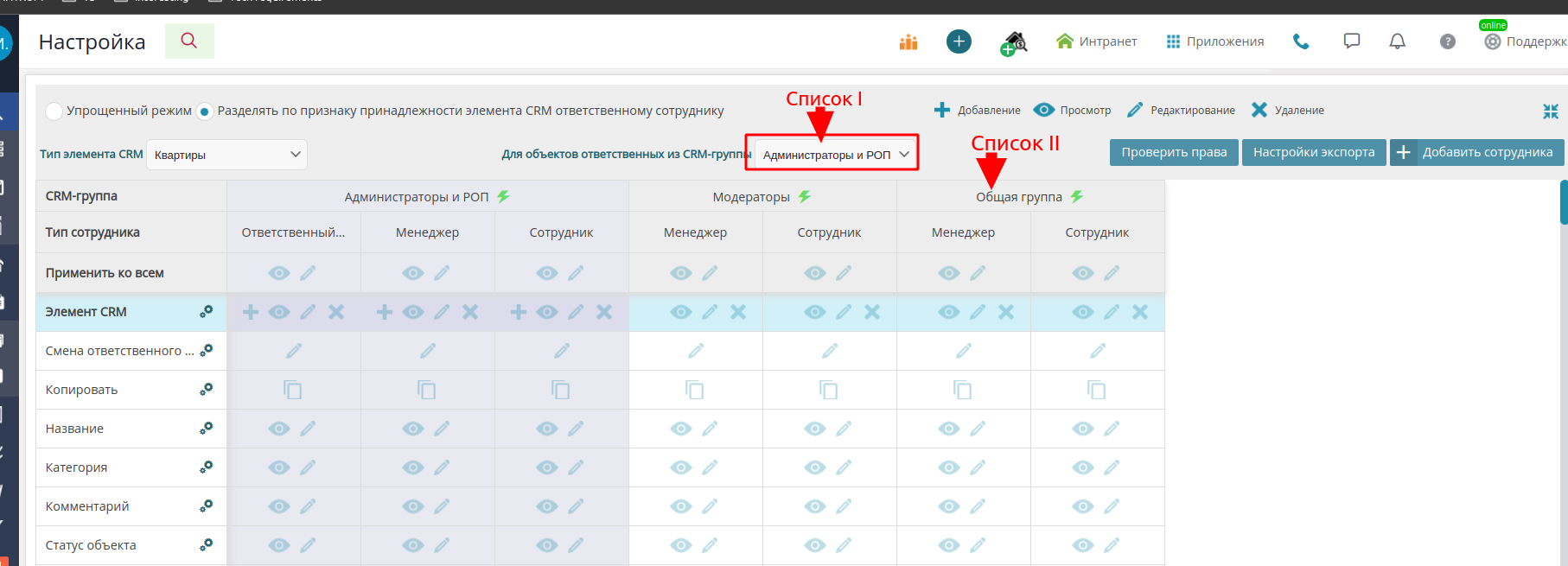The image size is (1568, 566).
Task: Click the vertical scrollbar on right edge
Action: point(1563,201)
